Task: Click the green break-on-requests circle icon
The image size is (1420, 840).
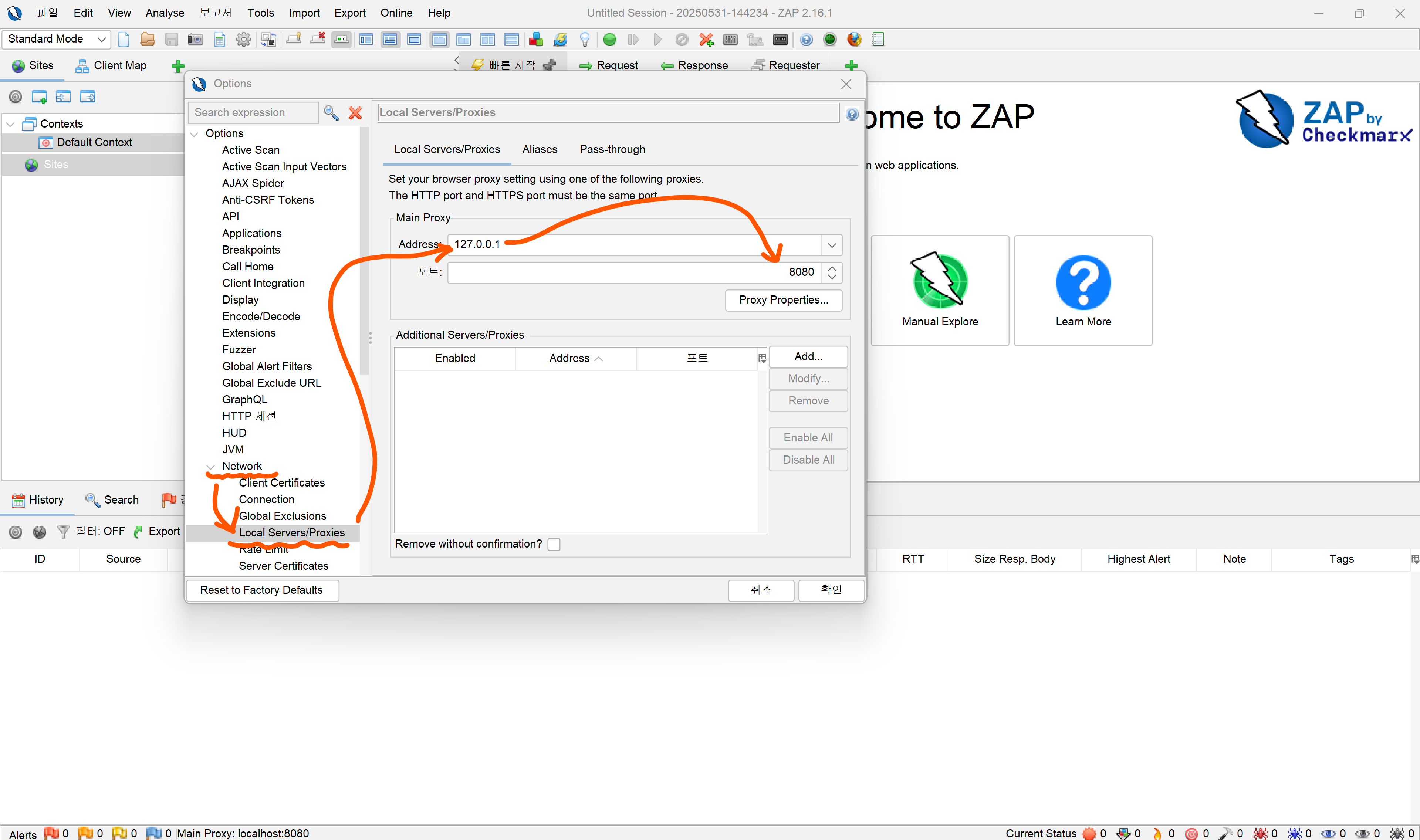Action: (609, 39)
